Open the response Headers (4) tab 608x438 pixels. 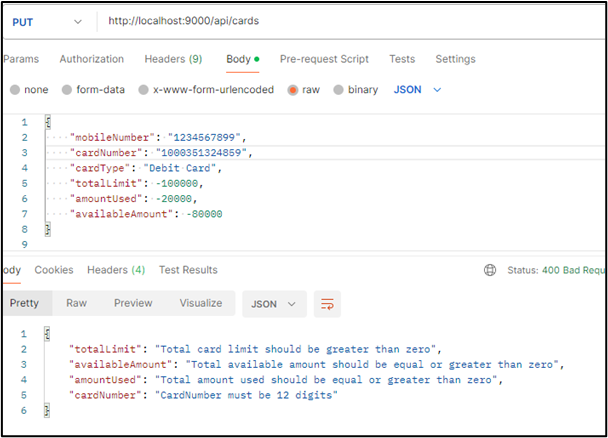[116, 270]
